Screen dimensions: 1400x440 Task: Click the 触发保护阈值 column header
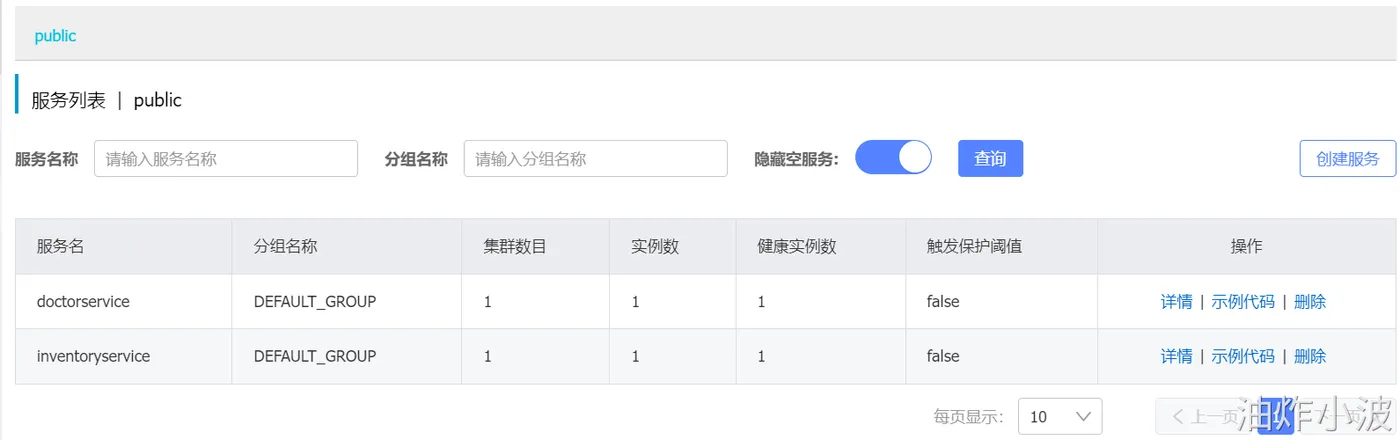coord(974,246)
